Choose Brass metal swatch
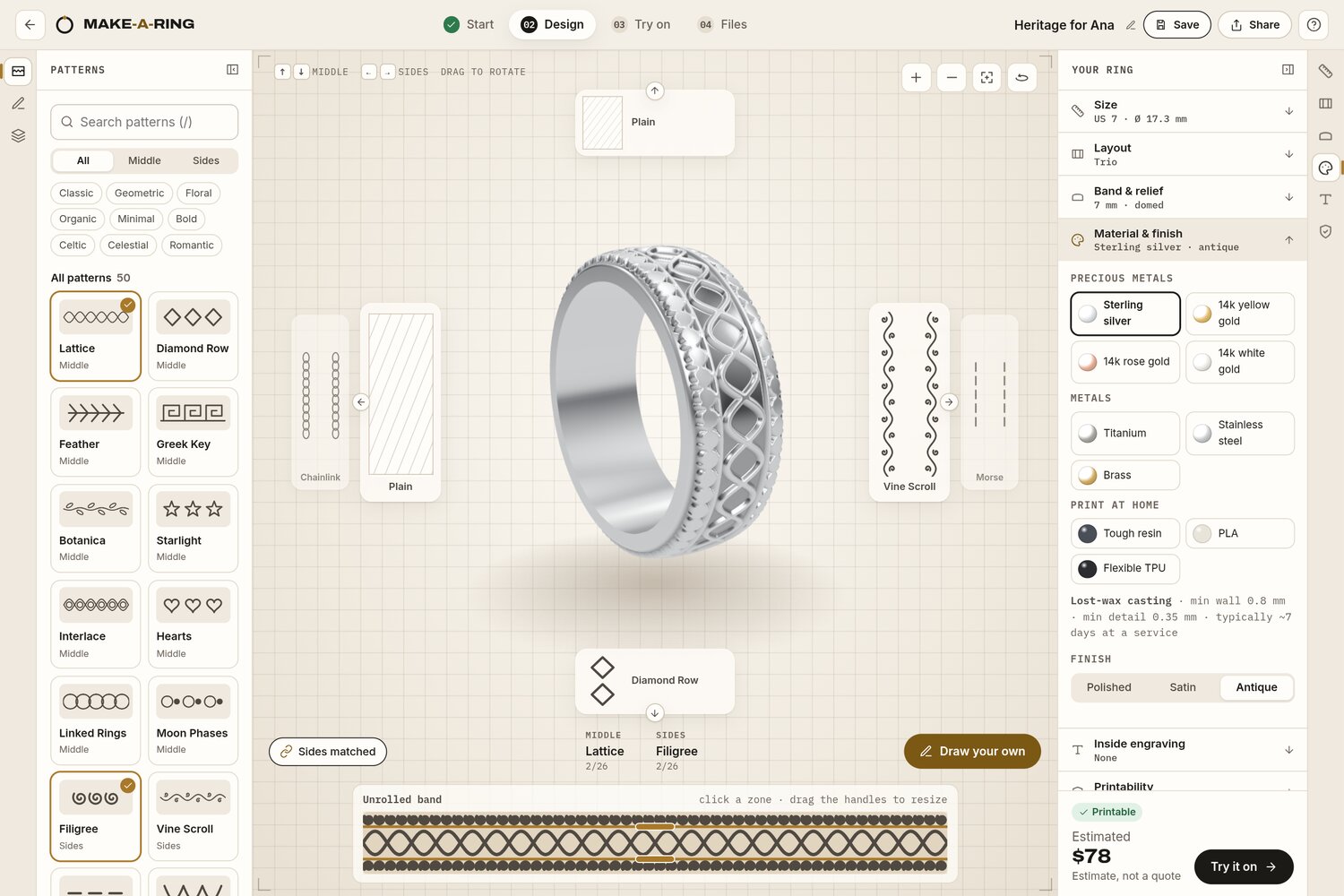 point(1125,475)
